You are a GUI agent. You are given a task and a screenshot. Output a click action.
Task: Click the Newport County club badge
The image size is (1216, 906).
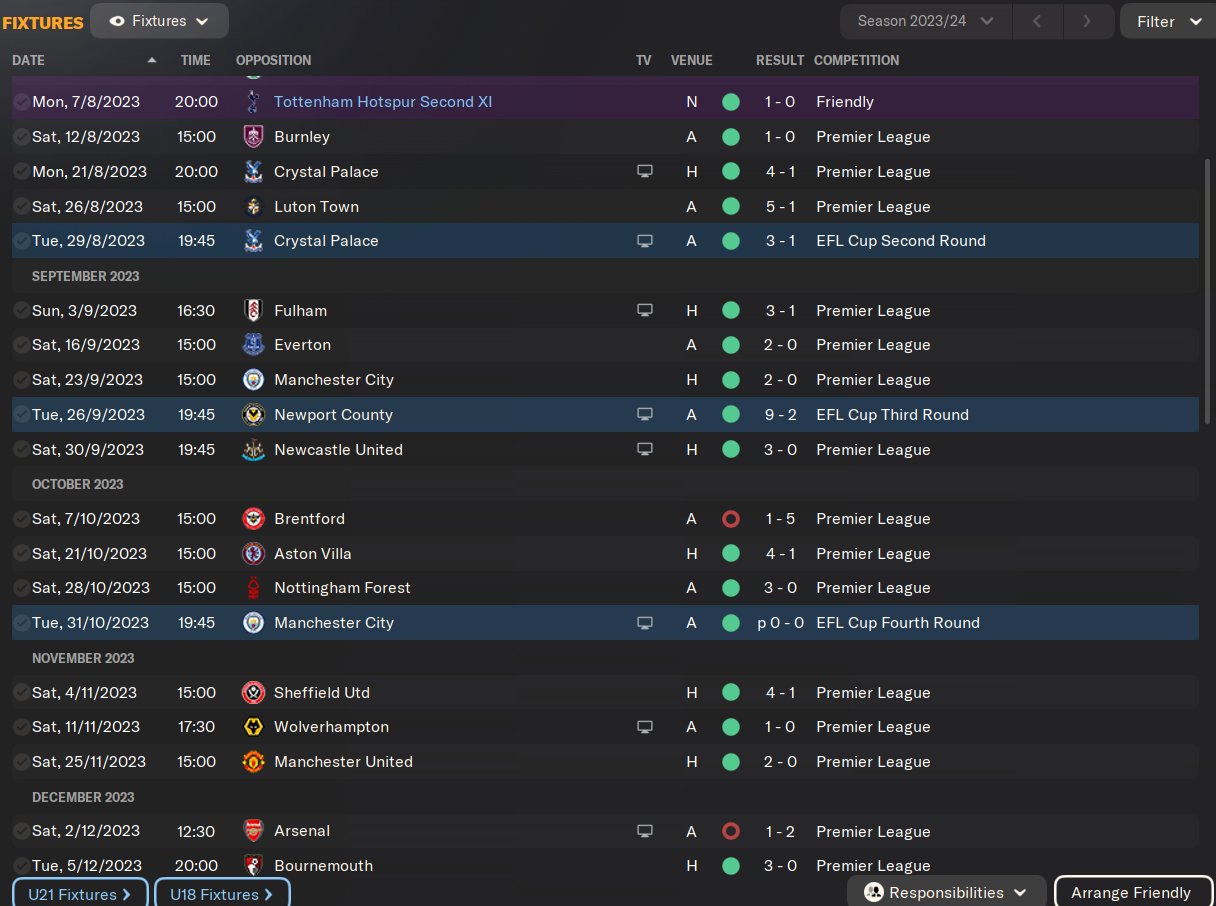(x=253, y=415)
